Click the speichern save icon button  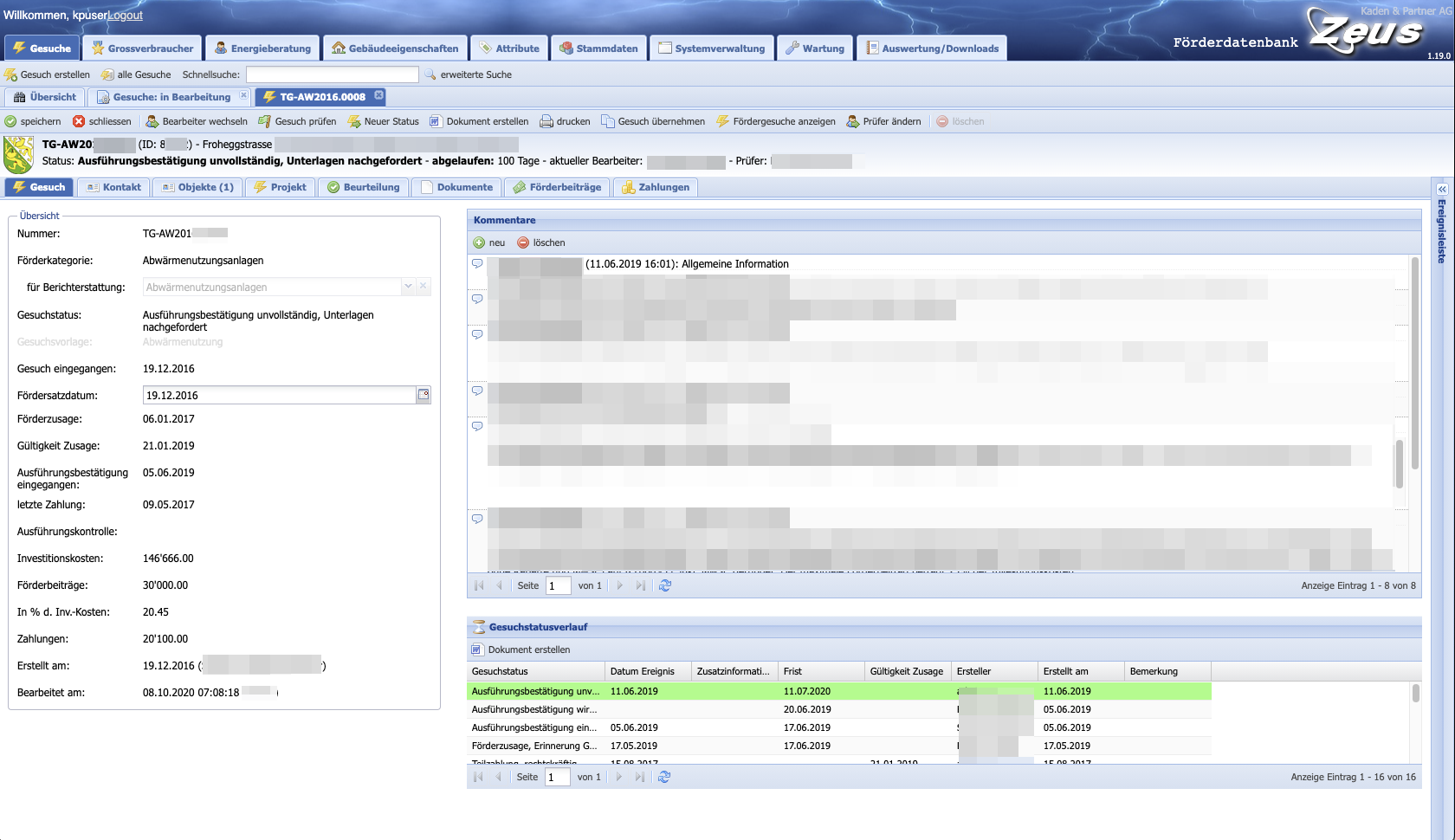point(33,121)
